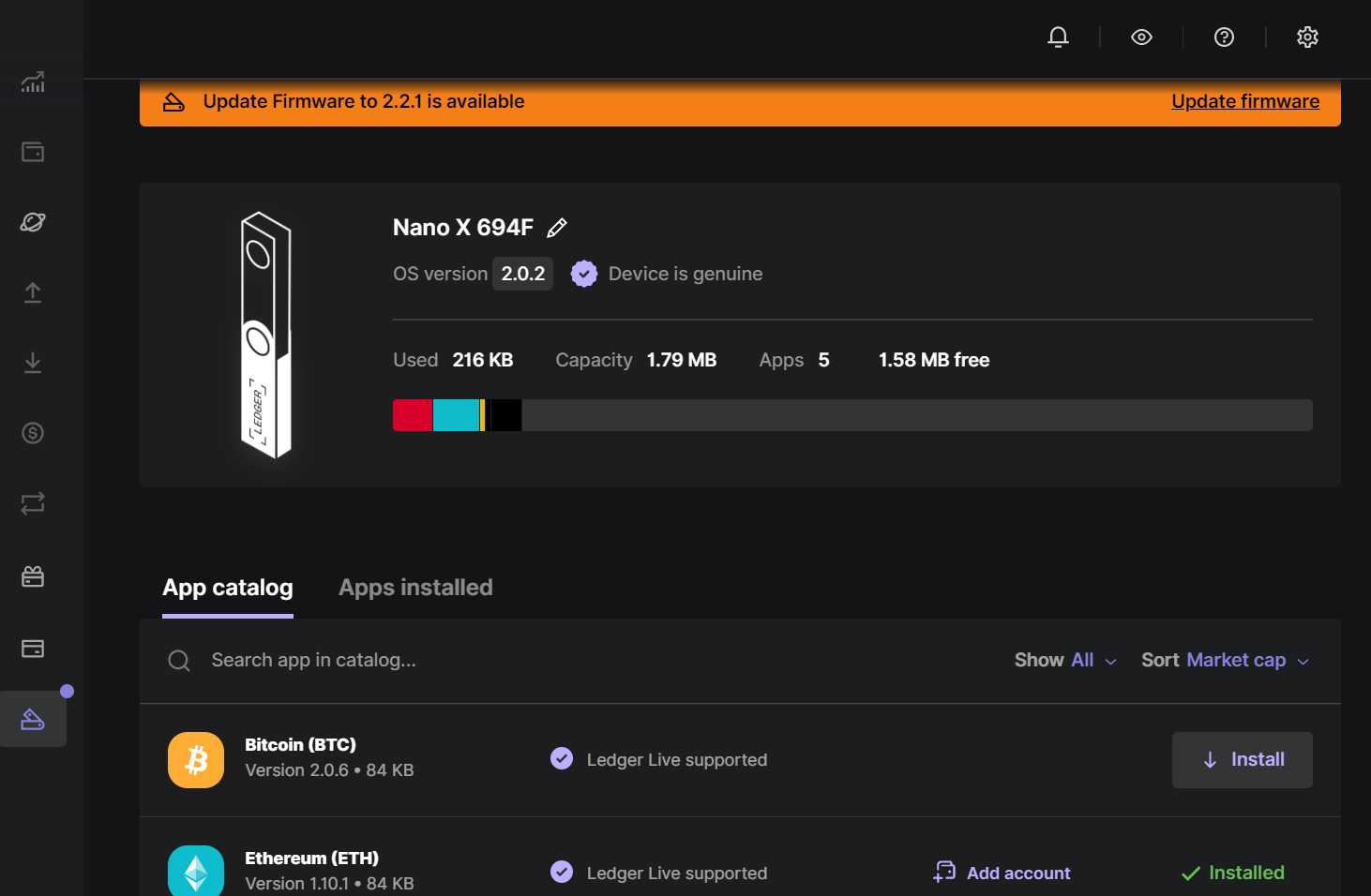Click the Used 216 KB value

(x=483, y=360)
